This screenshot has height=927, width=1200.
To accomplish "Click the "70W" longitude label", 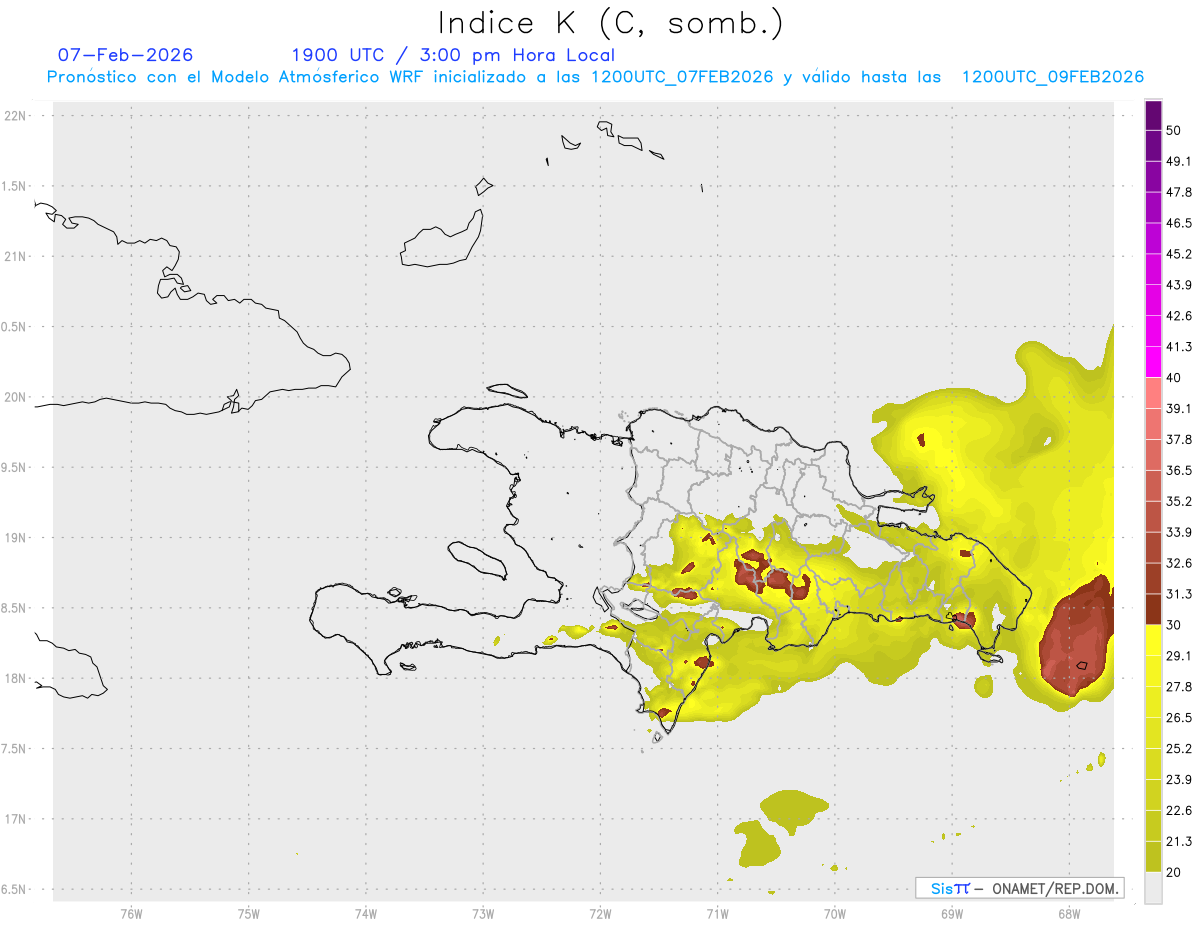I will 835,913.
